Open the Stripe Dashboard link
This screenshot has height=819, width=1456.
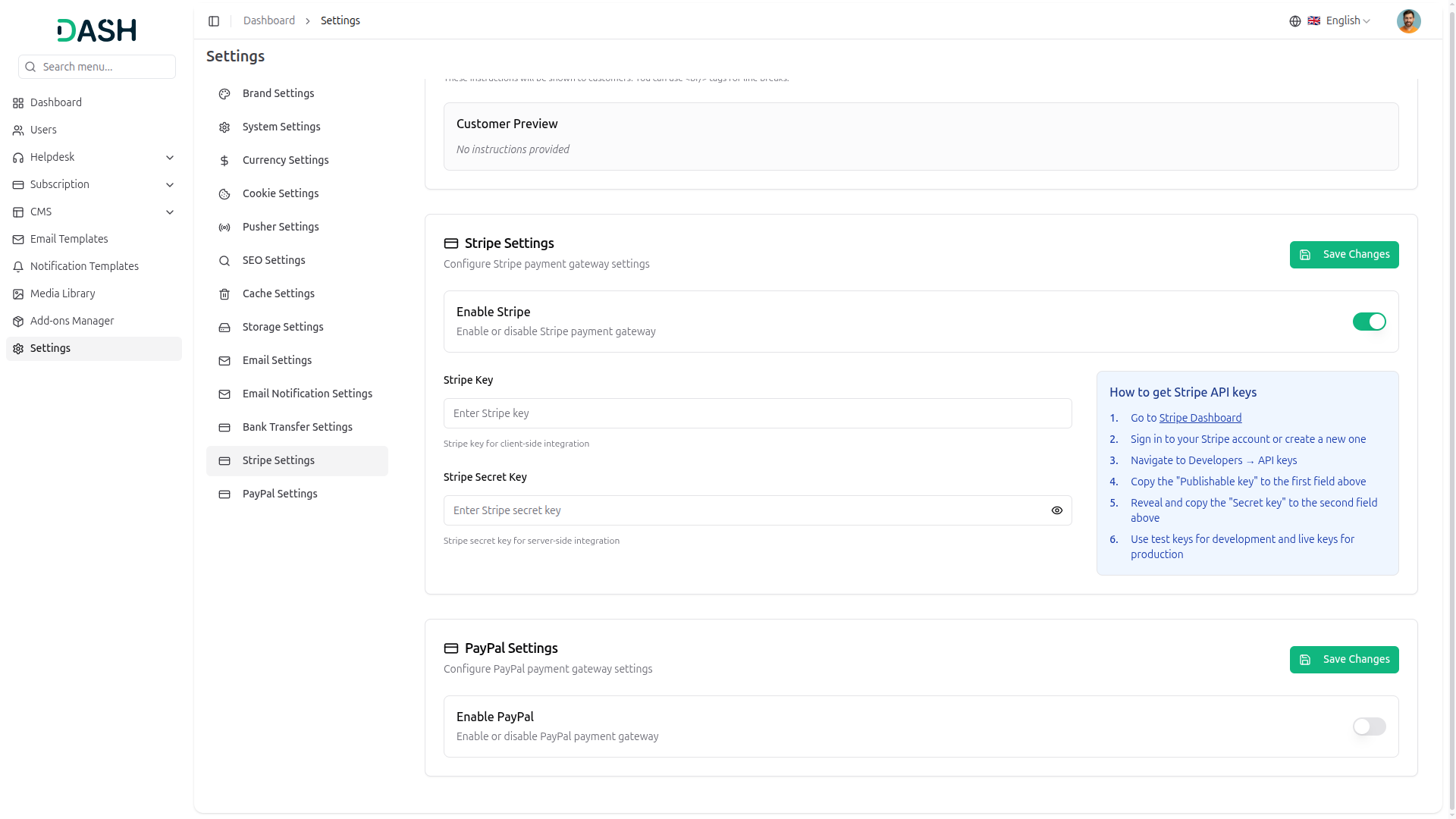1200,418
